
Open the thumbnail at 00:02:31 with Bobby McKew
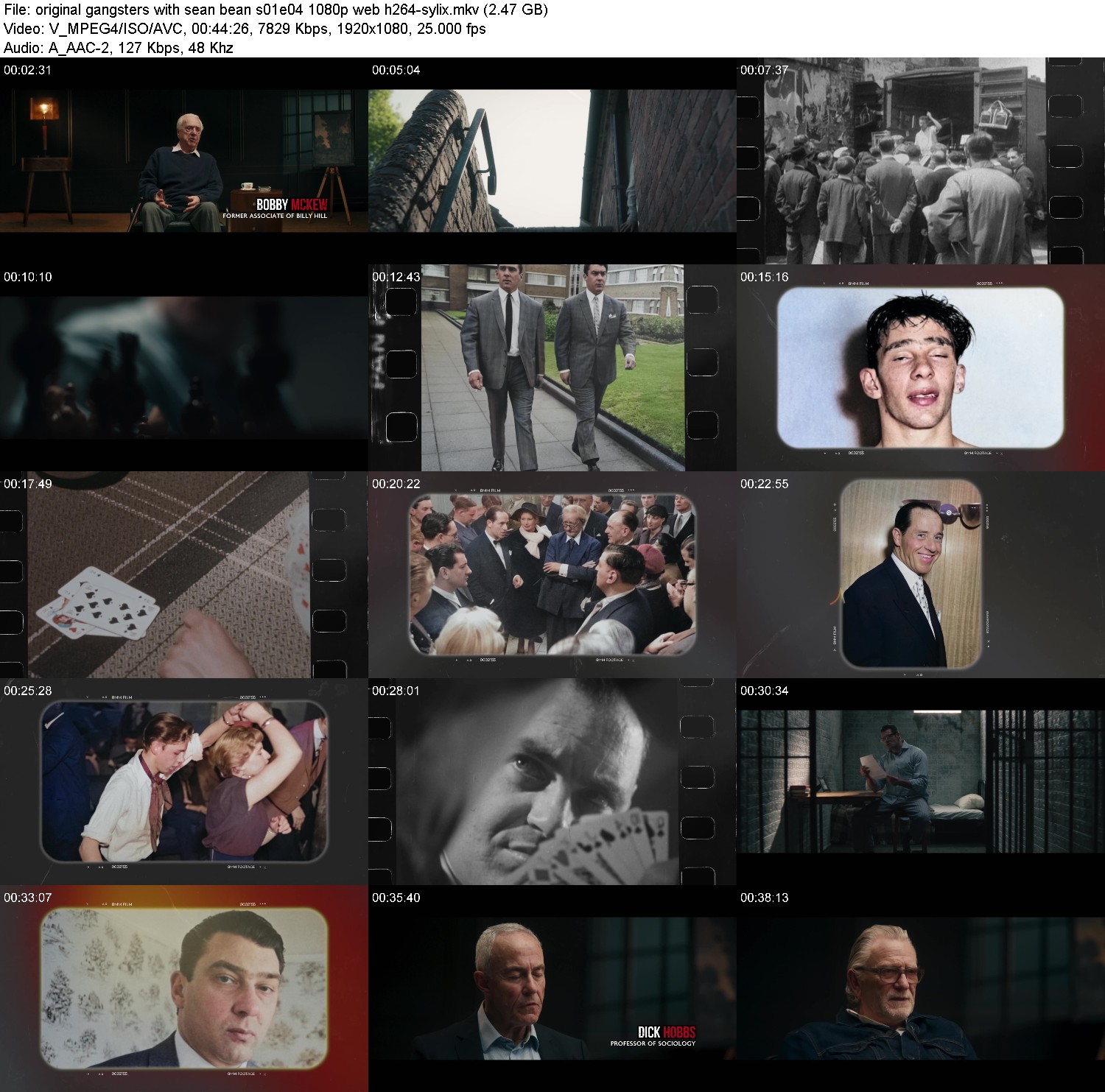coord(184,161)
